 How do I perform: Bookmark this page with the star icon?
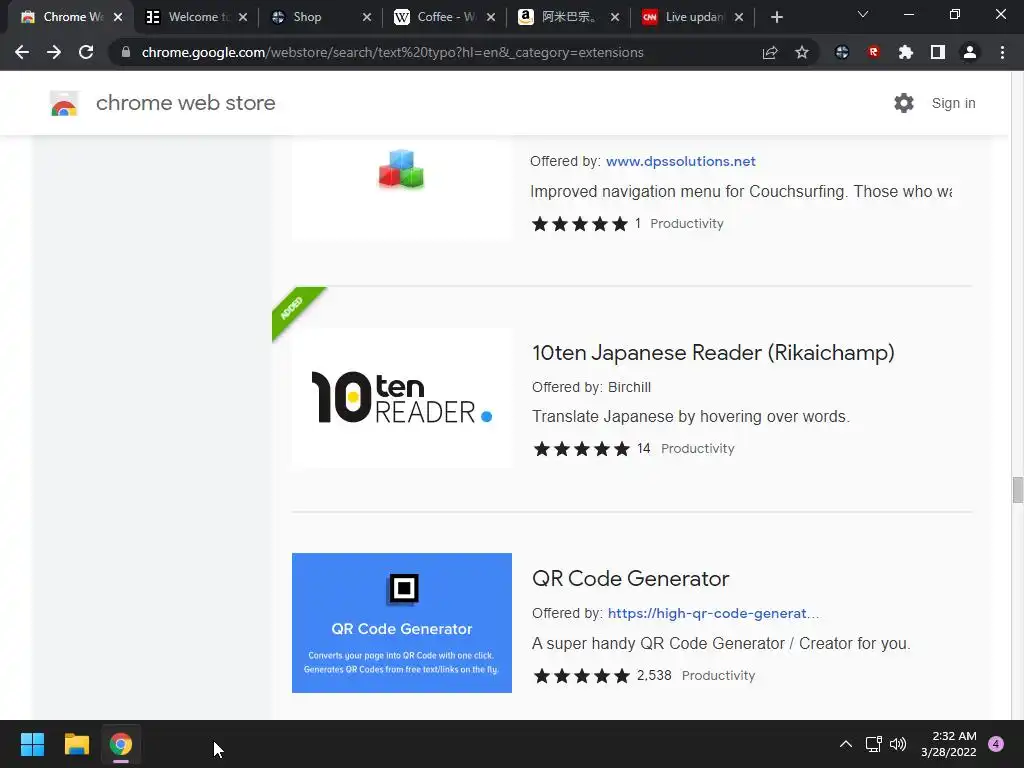click(802, 52)
